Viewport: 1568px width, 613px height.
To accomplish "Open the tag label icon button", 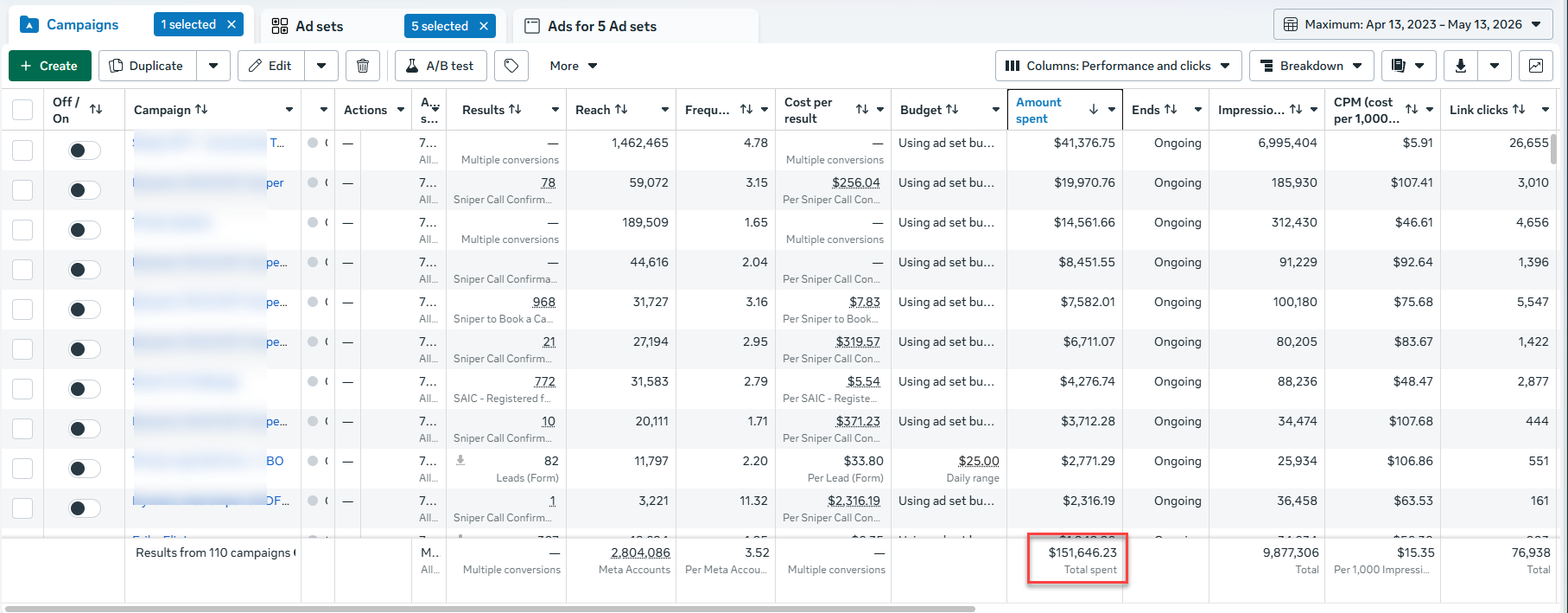I will click(x=511, y=66).
